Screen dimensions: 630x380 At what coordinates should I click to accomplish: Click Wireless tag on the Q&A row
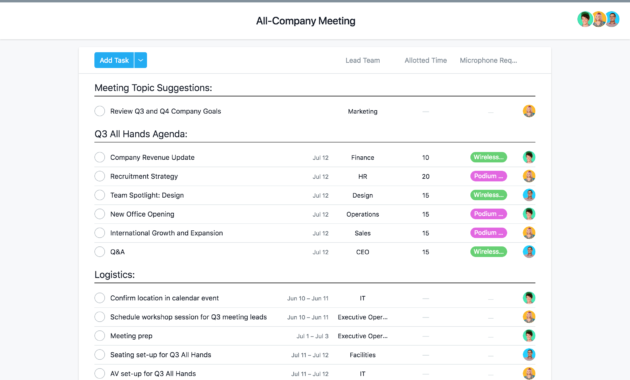coord(489,251)
